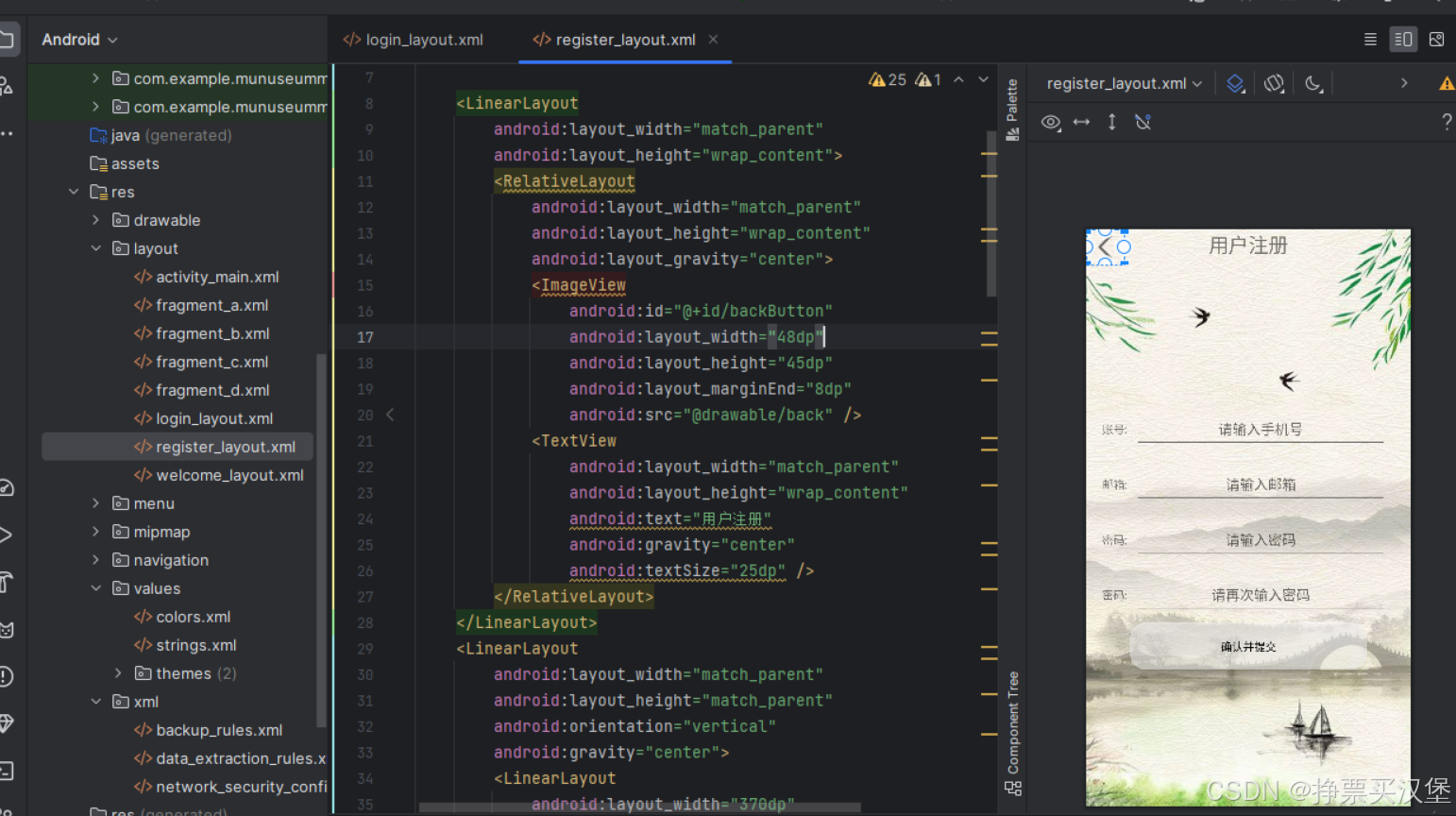Open the Android project view dropdown

coord(79,40)
